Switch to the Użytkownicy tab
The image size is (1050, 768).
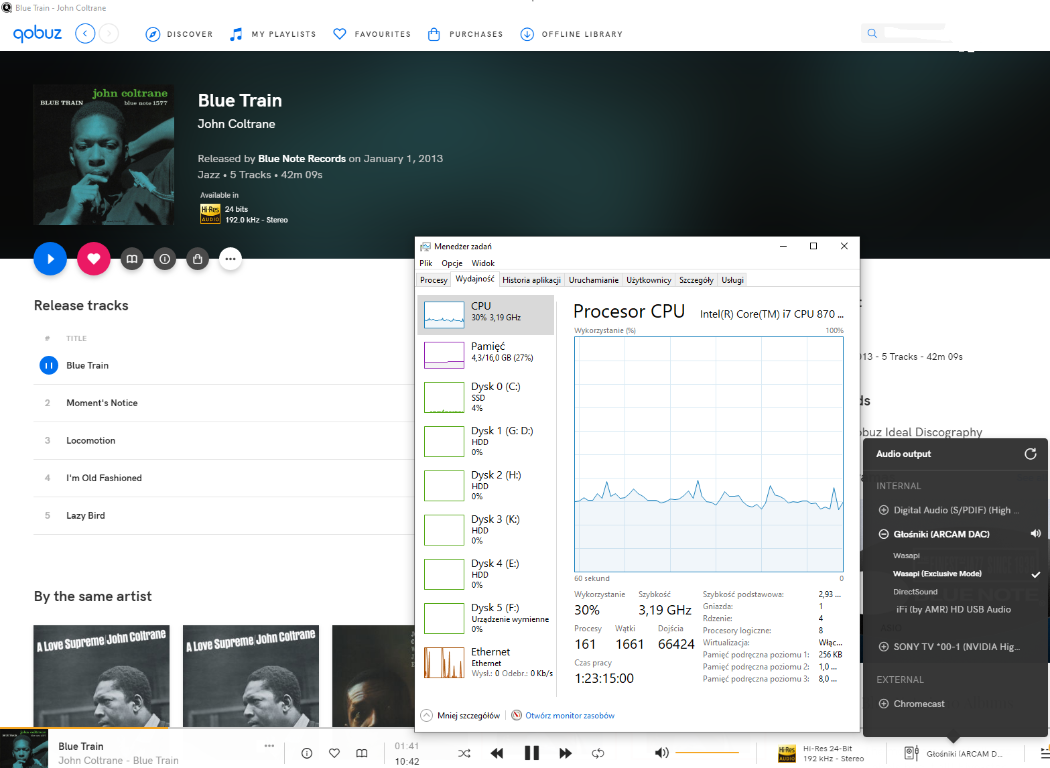[x=649, y=280]
